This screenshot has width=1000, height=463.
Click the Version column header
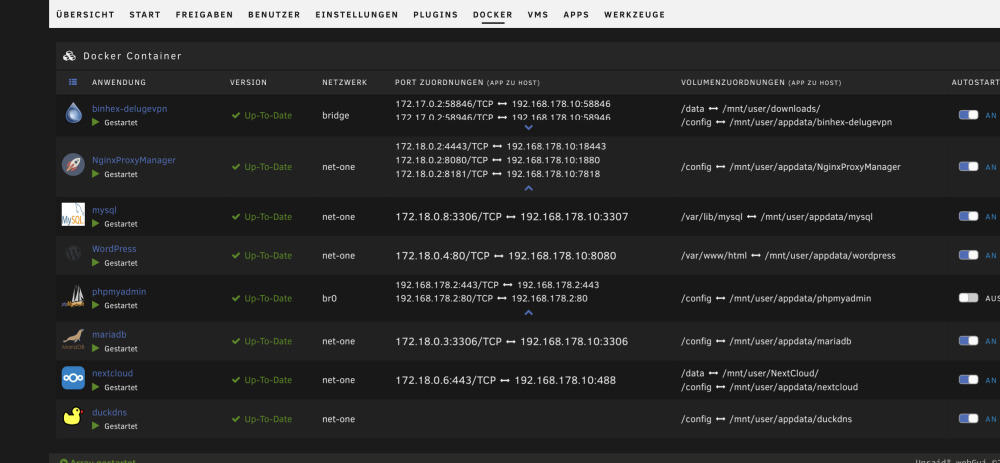coord(249,82)
